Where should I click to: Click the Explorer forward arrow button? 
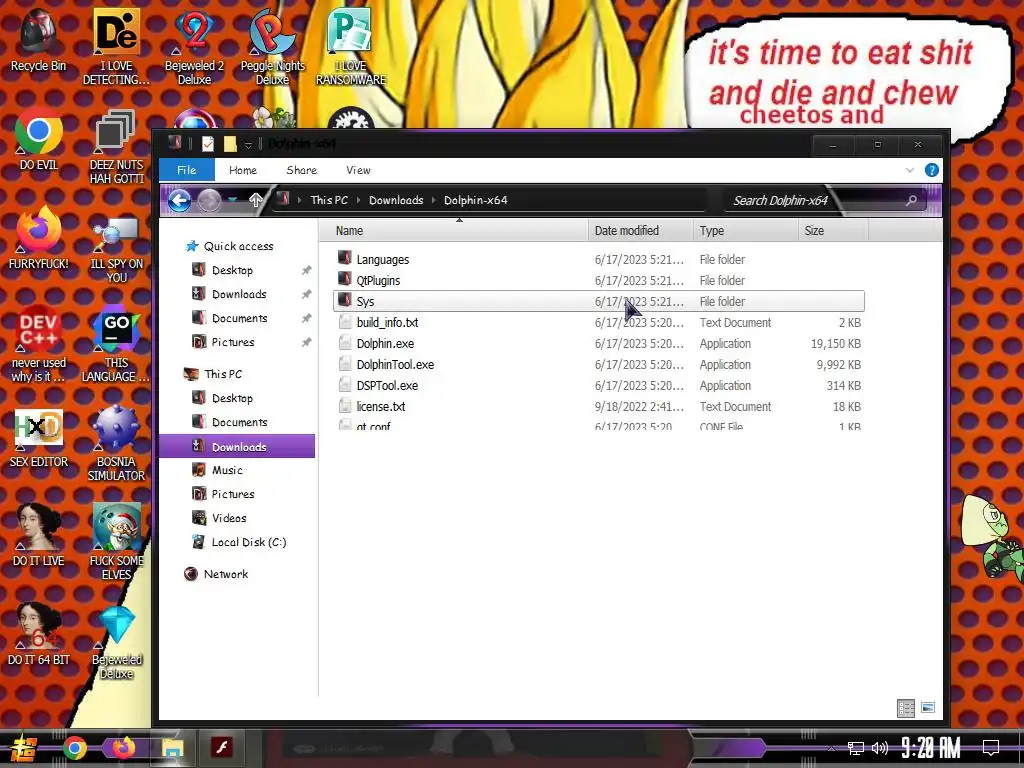coord(209,200)
